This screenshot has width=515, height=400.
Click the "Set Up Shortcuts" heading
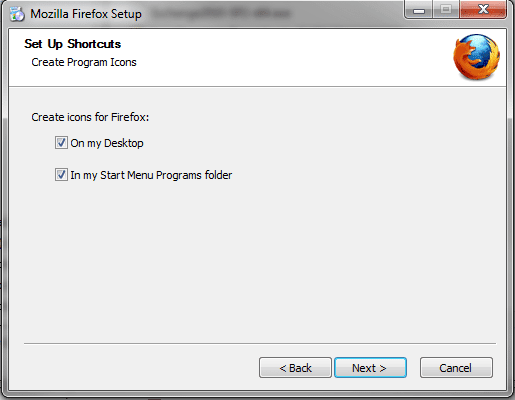point(72,44)
